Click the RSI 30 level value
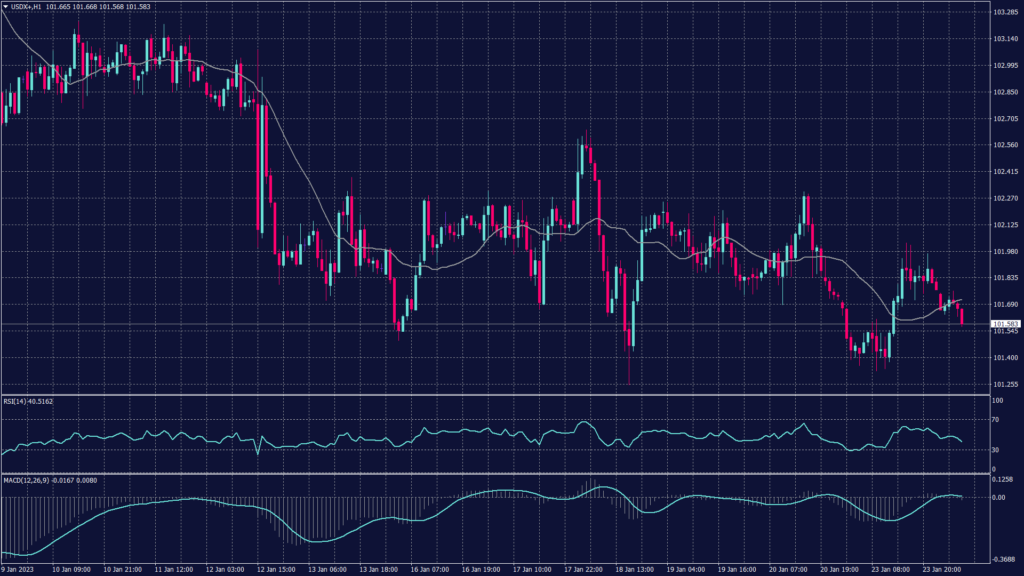Screen dimensions: 1024x576 point(993,451)
